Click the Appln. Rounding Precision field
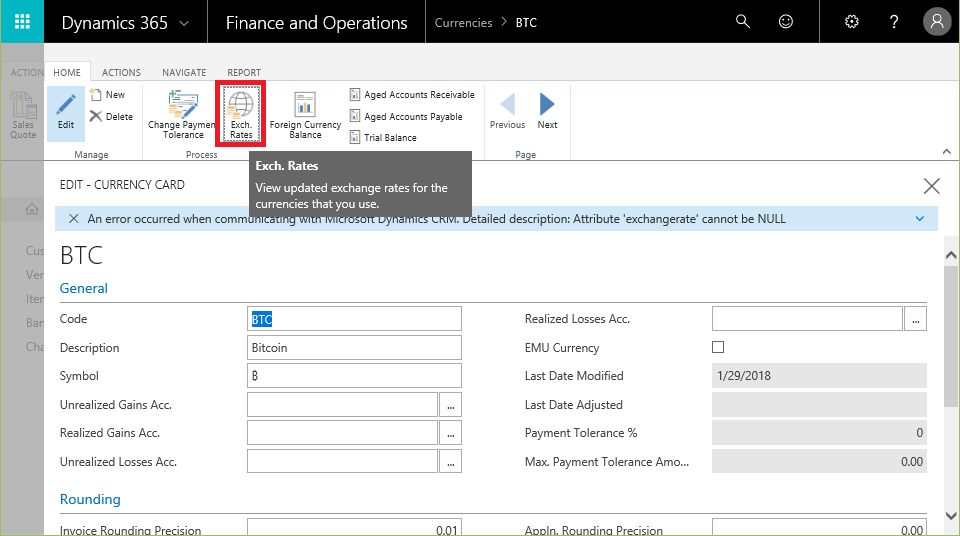 819,527
